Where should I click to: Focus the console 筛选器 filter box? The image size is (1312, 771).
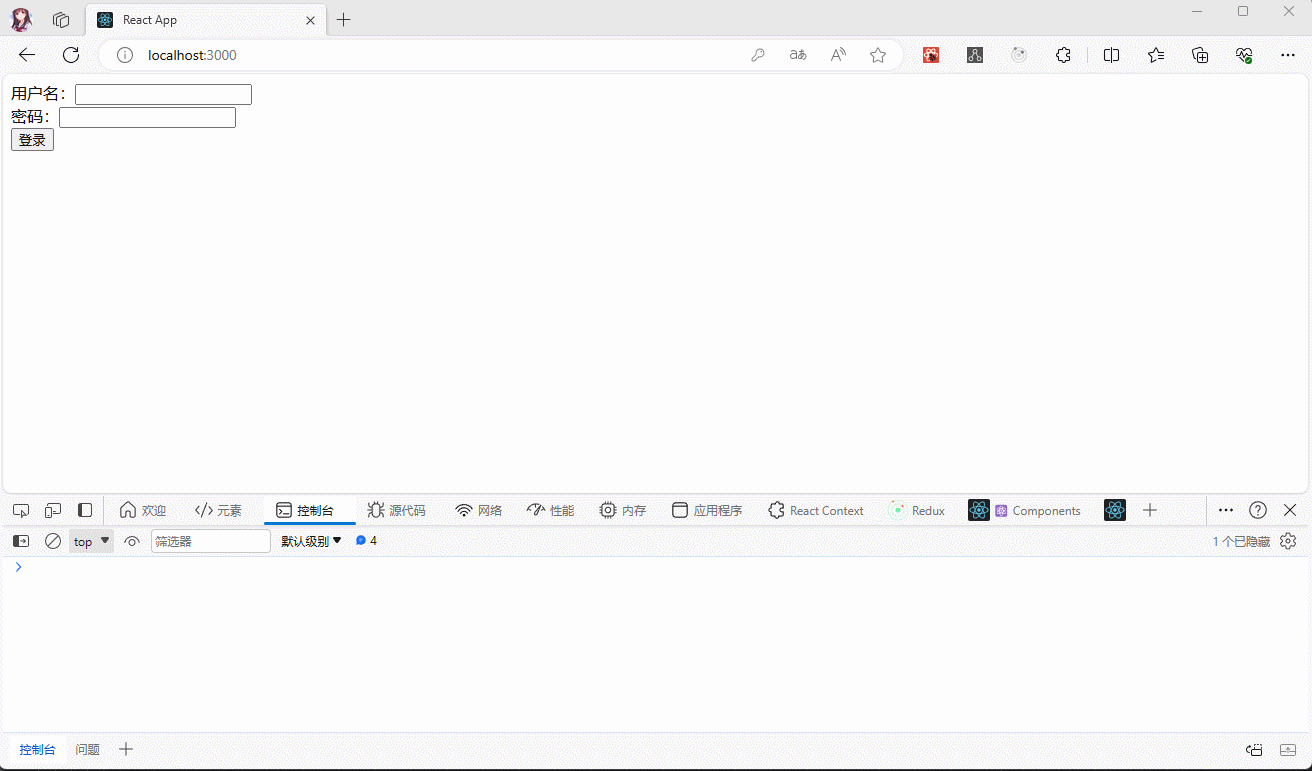tap(210, 541)
